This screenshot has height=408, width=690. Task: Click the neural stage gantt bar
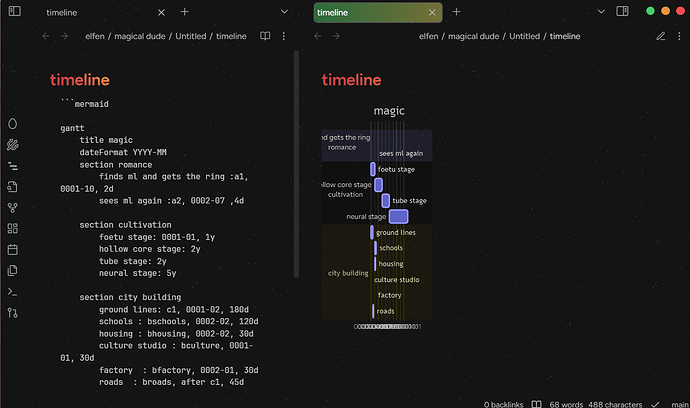399,217
